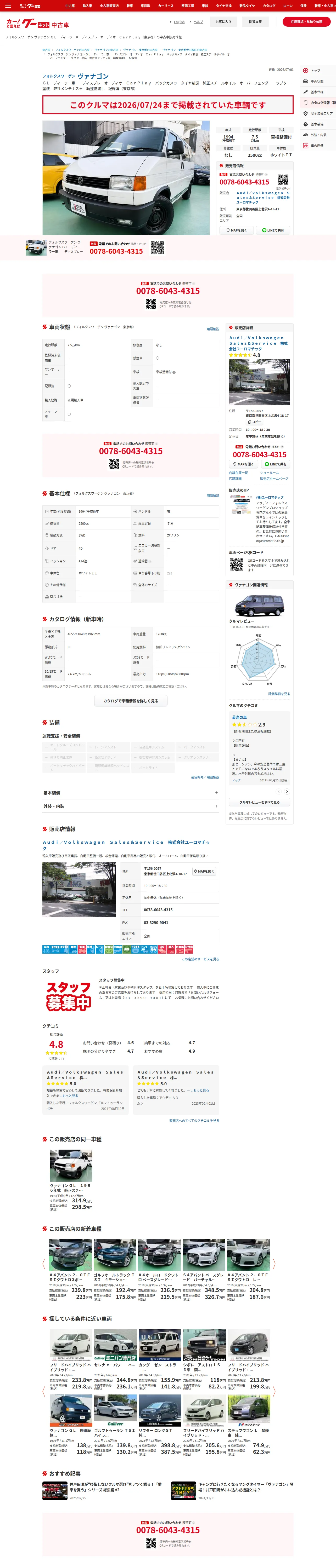Click the 閲覧履歴 button in the header
The height and width of the screenshot is (1568, 336).
tap(255, 22)
